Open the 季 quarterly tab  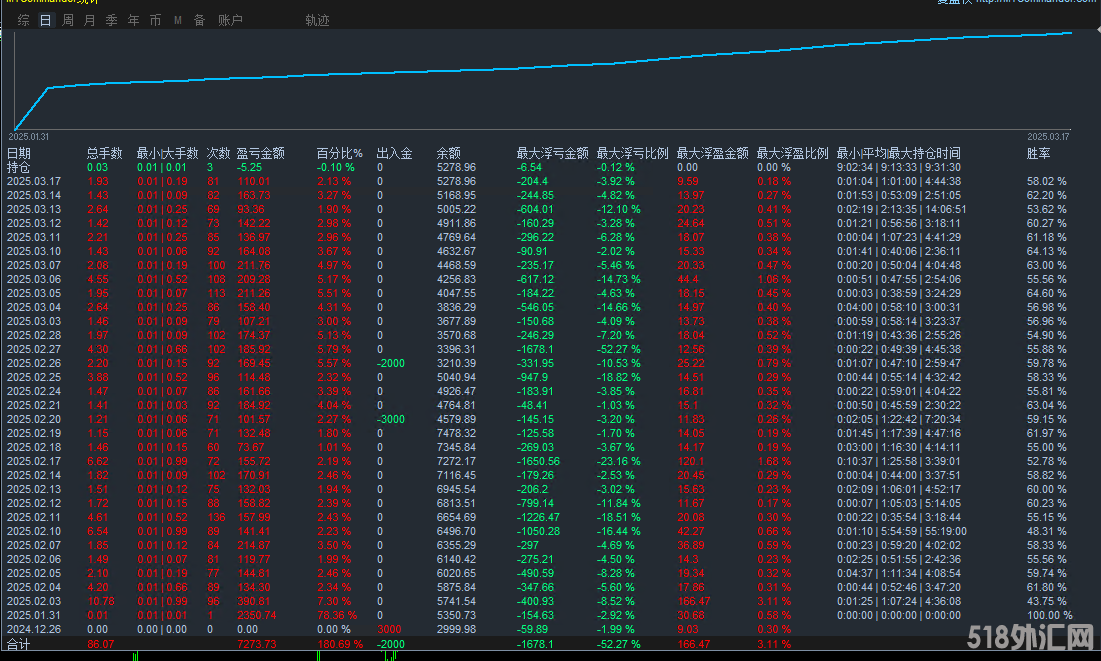click(111, 20)
